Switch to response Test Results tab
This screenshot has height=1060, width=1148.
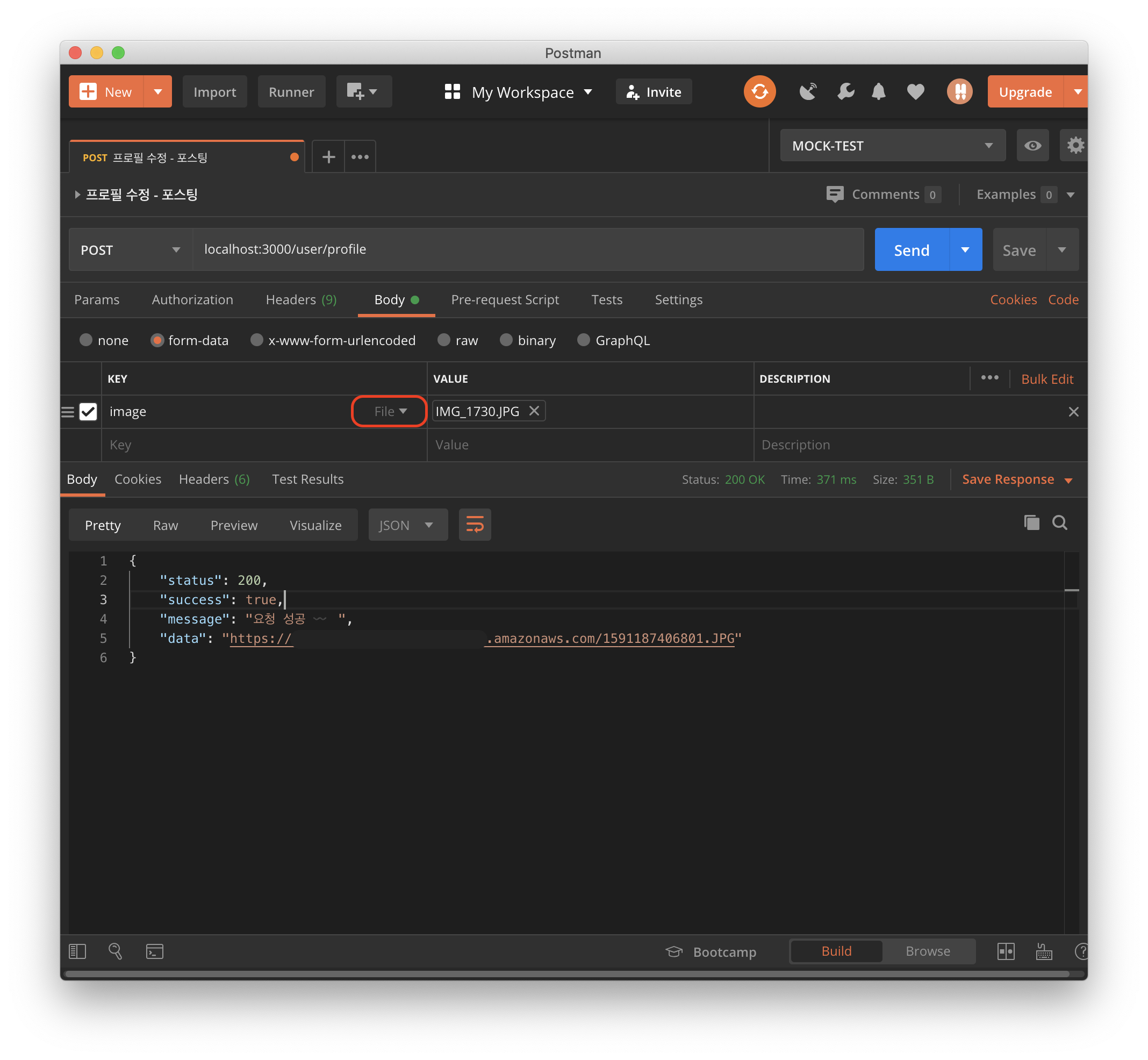[307, 479]
